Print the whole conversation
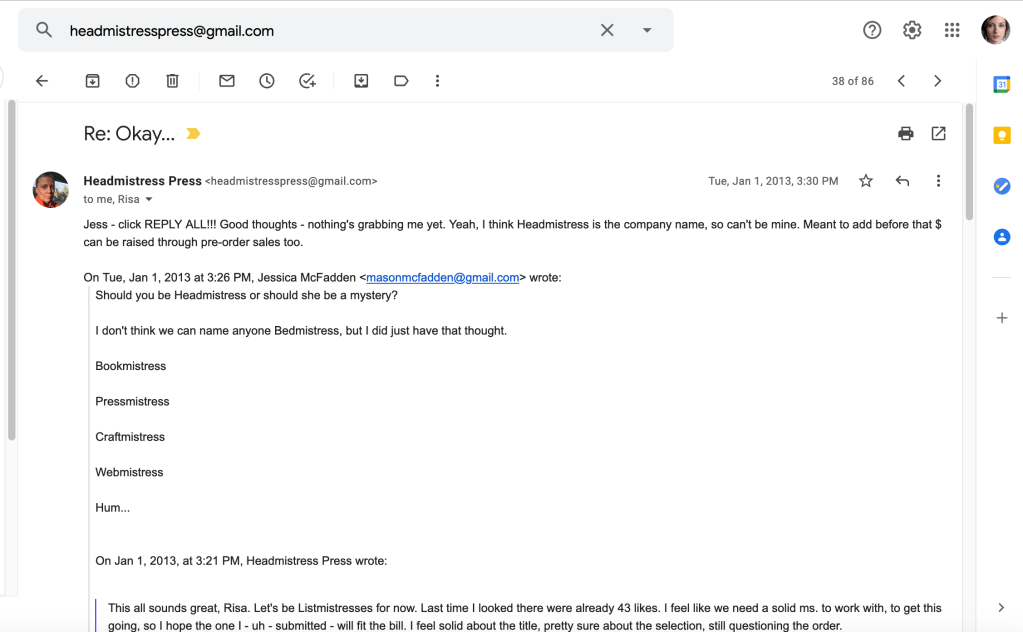Screen dimensions: 1023x632 906,133
